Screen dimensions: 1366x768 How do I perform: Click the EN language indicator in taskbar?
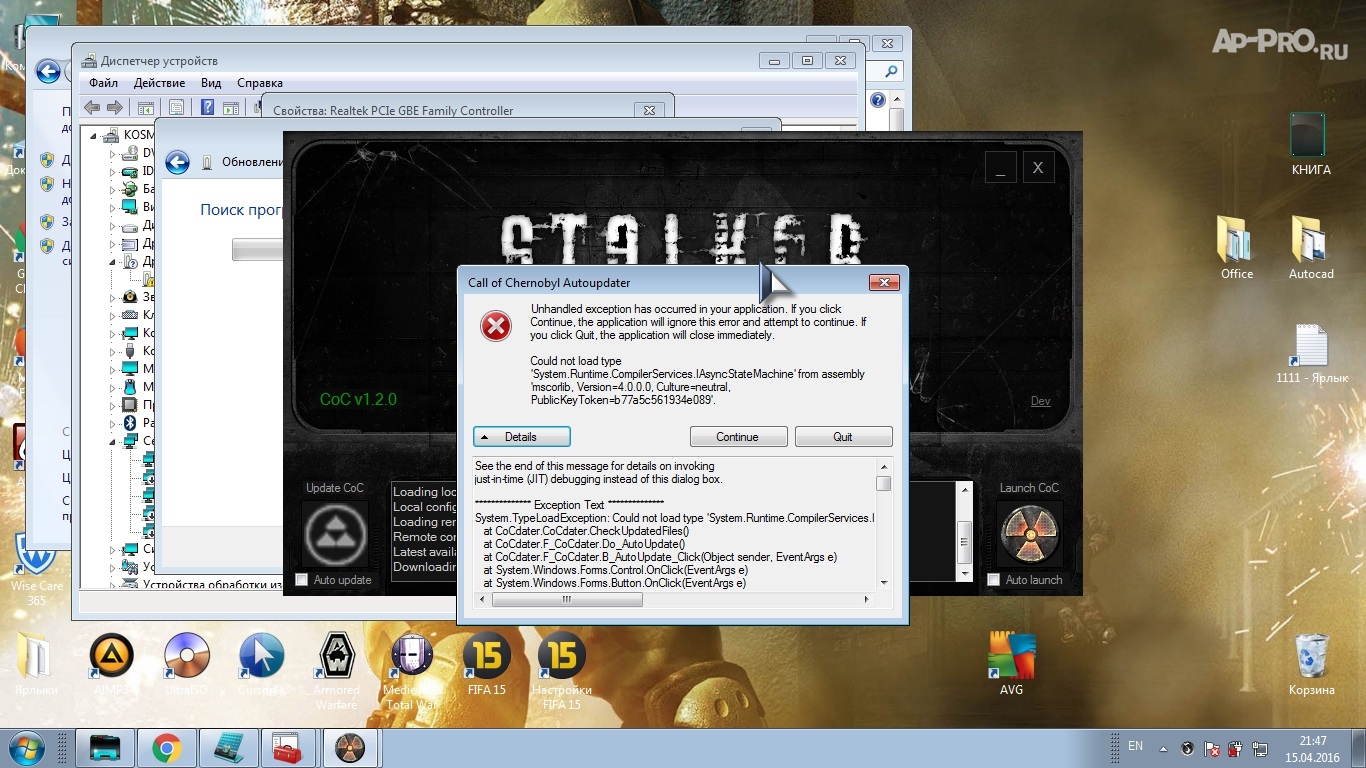pyautogui.click(x=1135, y=745)
